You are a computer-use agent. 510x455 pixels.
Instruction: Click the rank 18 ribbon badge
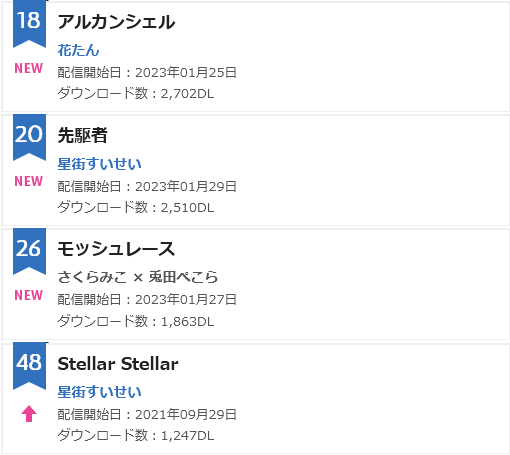[29, 23]
